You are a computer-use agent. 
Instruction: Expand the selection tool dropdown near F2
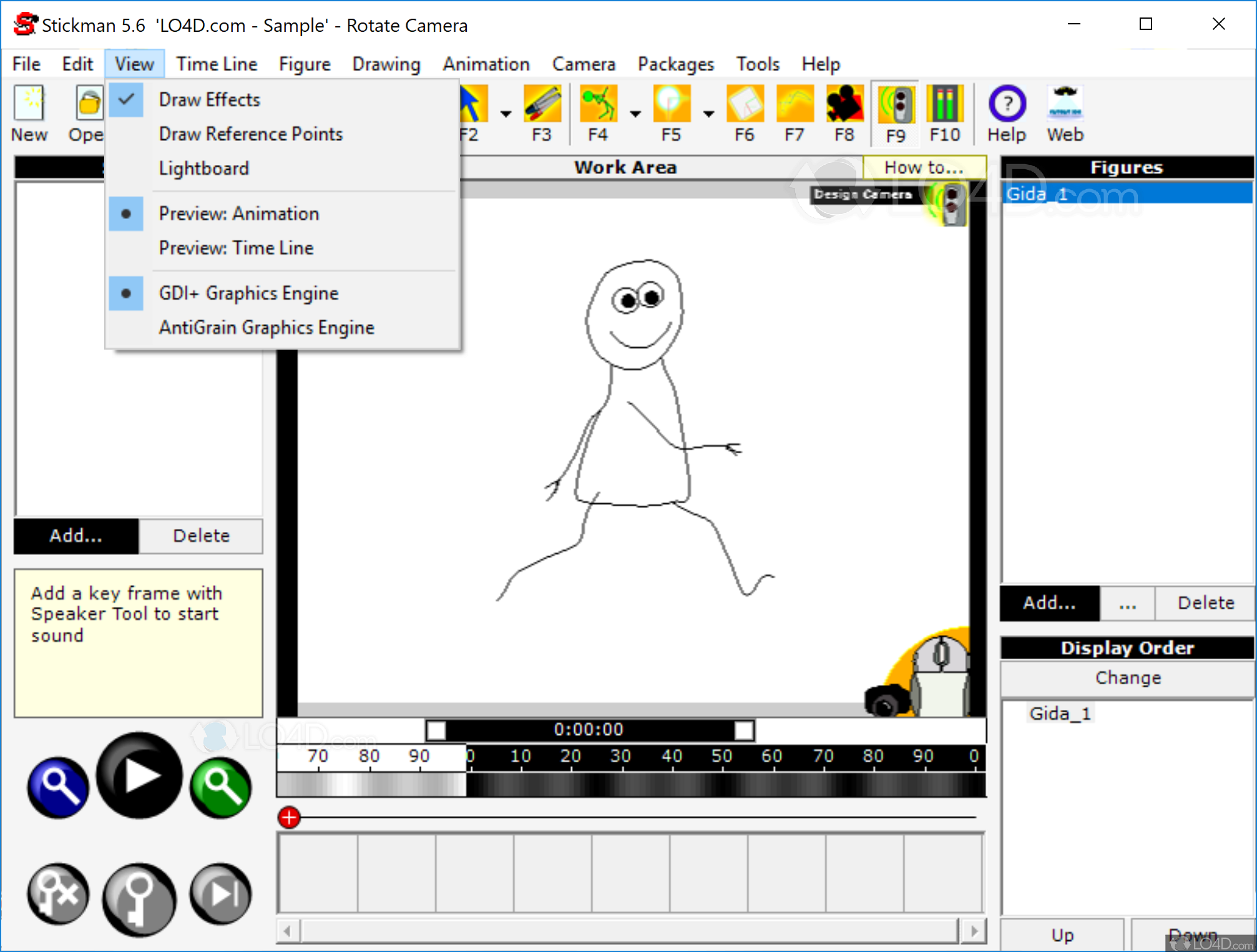click(504, 114)
